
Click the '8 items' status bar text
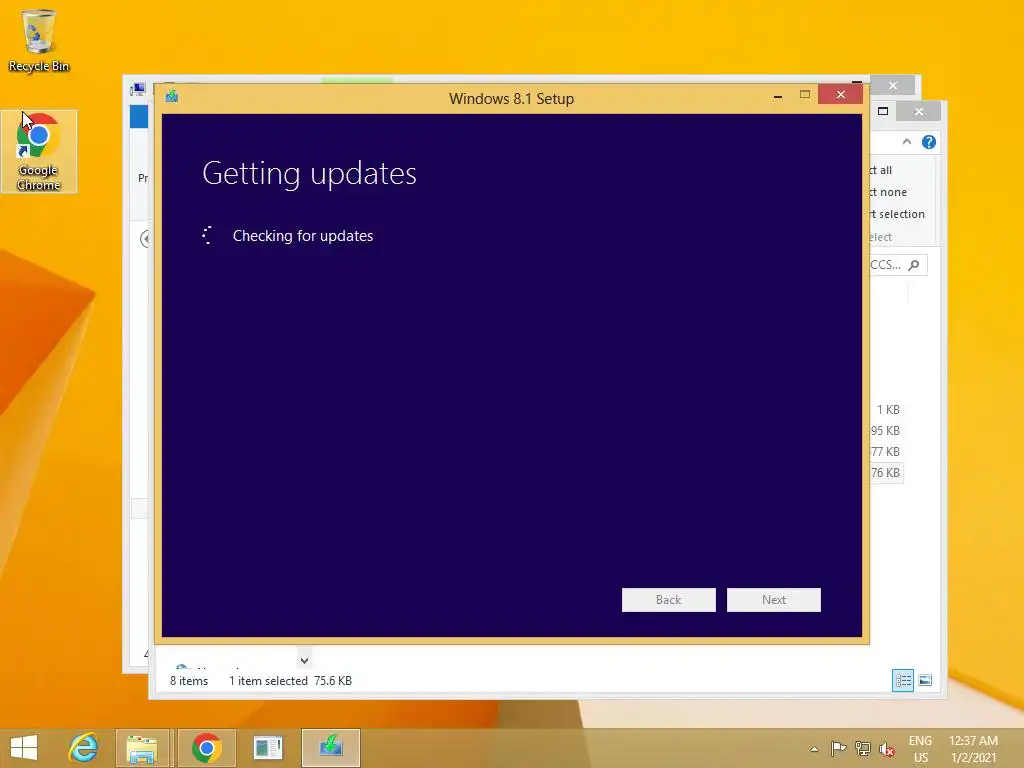click(x=189, y=680)
